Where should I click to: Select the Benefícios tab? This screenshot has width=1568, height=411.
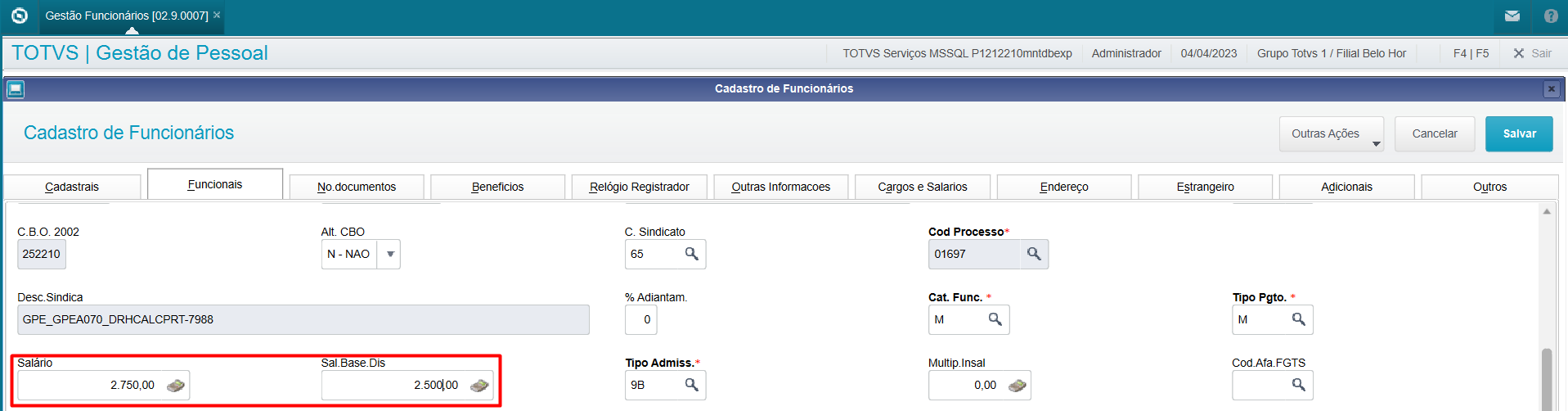(497, 187)
